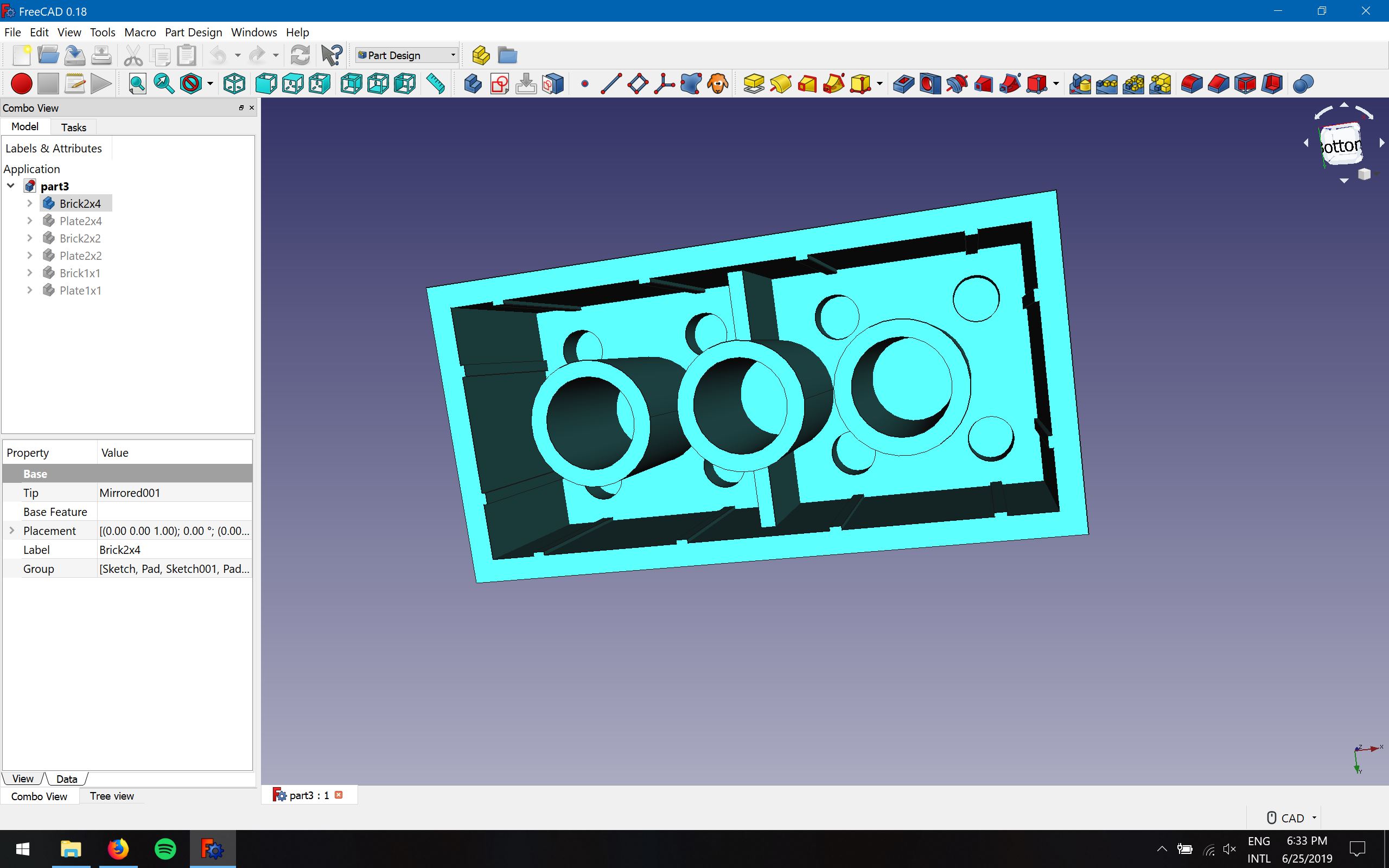Click the Pocket feature icon
Image resolution: width=1389 pixels, height=868 pixels.
[903, 84]
